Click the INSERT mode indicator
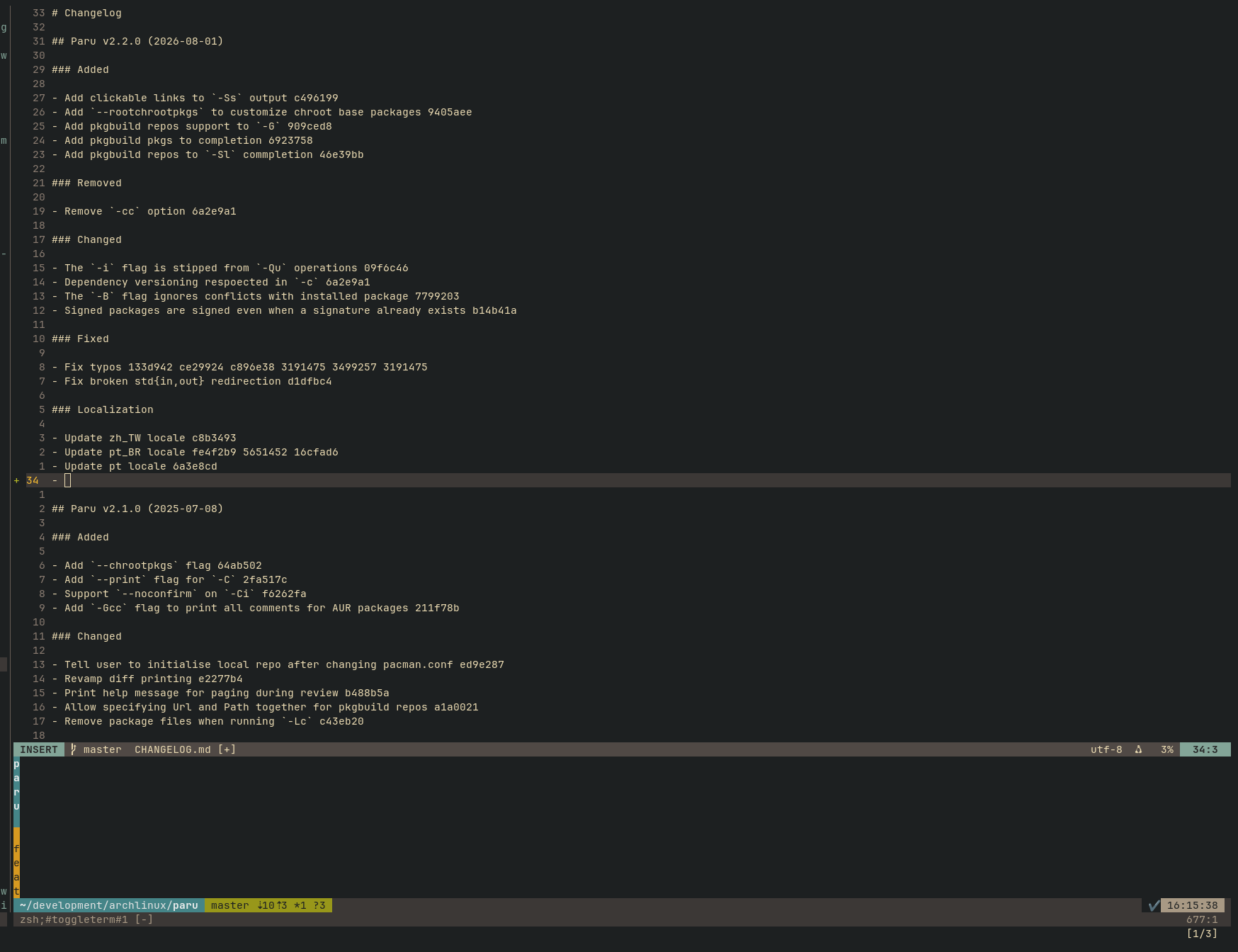Screen dimensions: 1238x952 pos(39,749)
